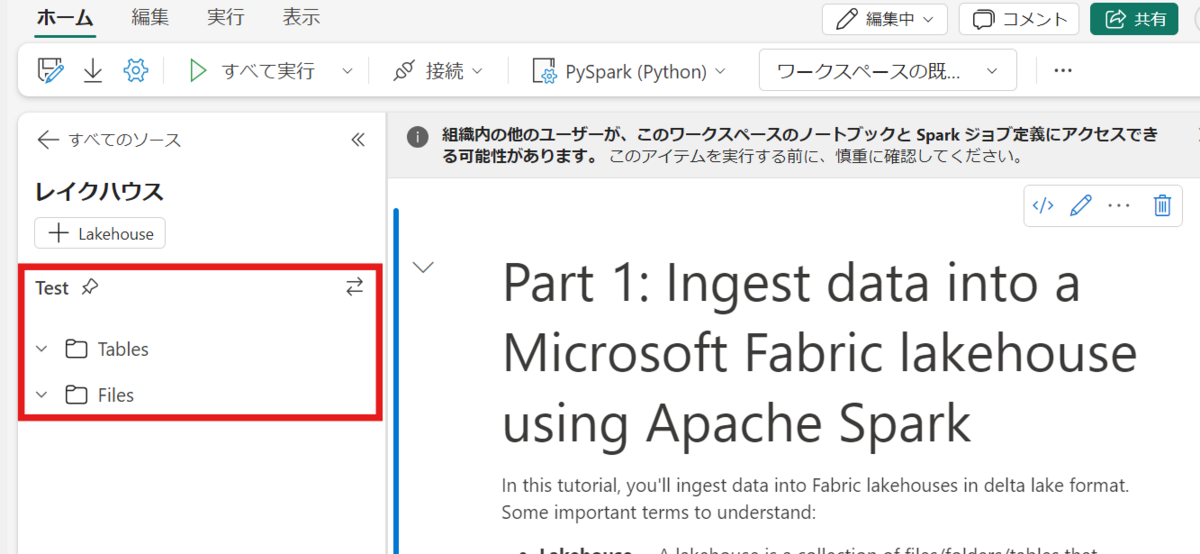Screen dimensions: 1200x554
Task: Collapse the markdown cell with chevron
Action: [x=424, y=267]
